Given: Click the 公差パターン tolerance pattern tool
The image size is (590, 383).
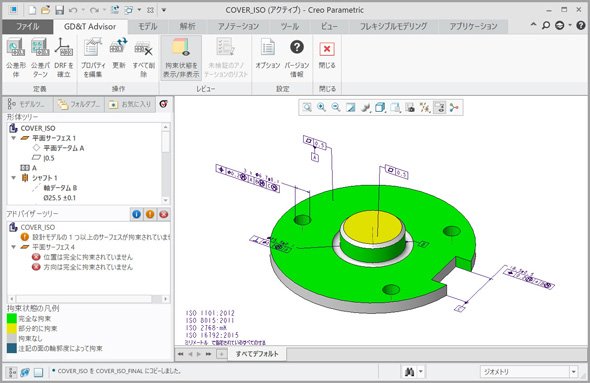Looking at the screenshot, I should click(40, 58).
